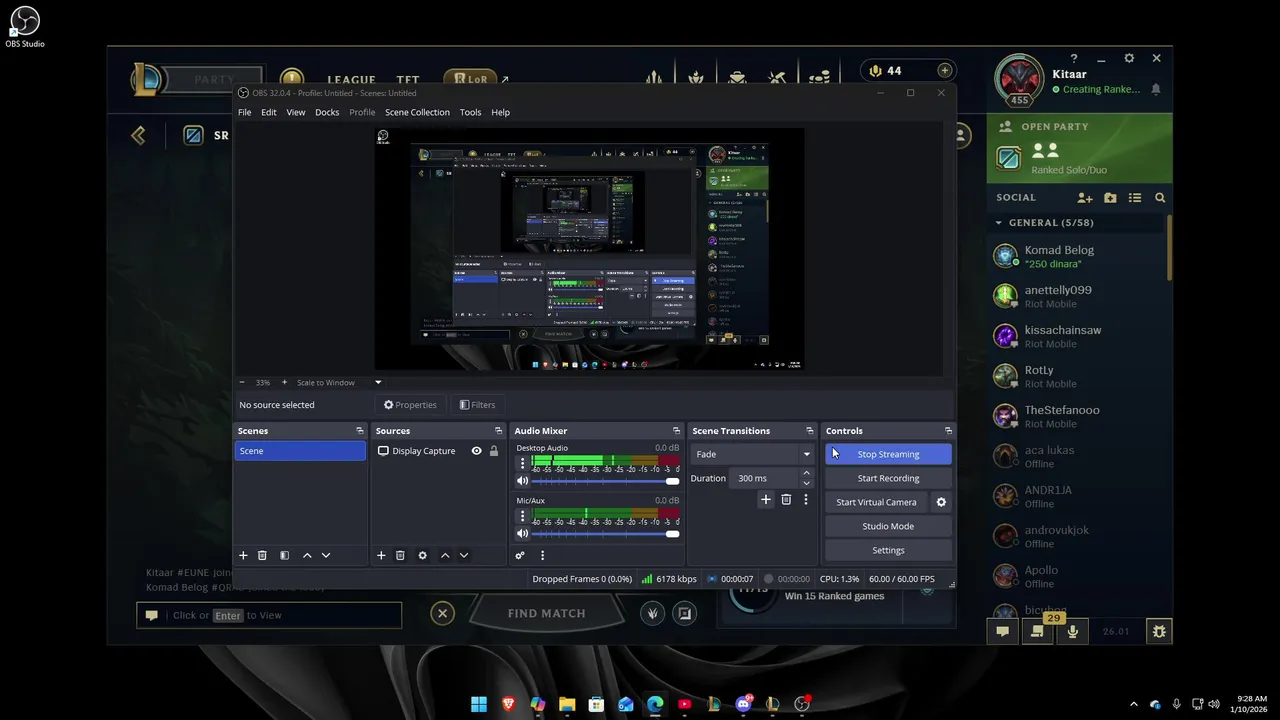
Task: Pop out the Scene Transitions dock icon
Action: 809,431
